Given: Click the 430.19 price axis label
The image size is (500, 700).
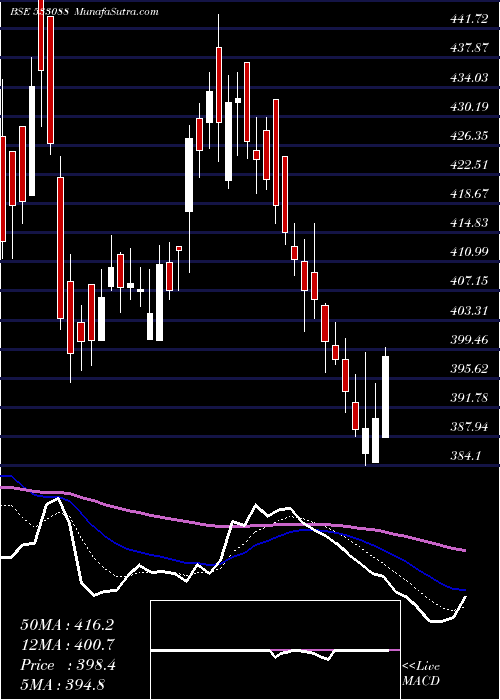Looking at the screenshot, I should 469,107.
